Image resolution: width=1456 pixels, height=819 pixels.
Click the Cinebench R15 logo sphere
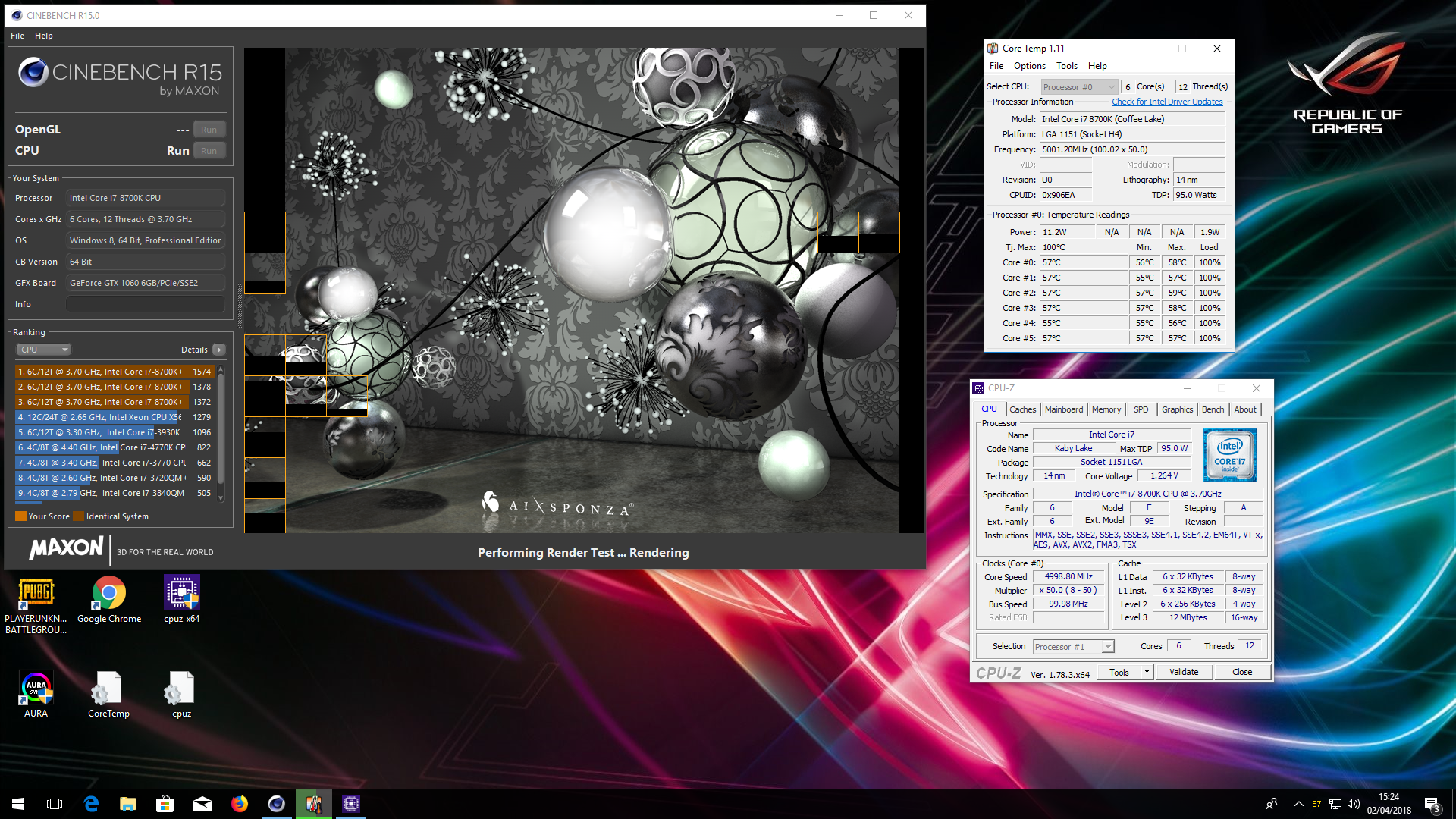click(x=33, y=72)
